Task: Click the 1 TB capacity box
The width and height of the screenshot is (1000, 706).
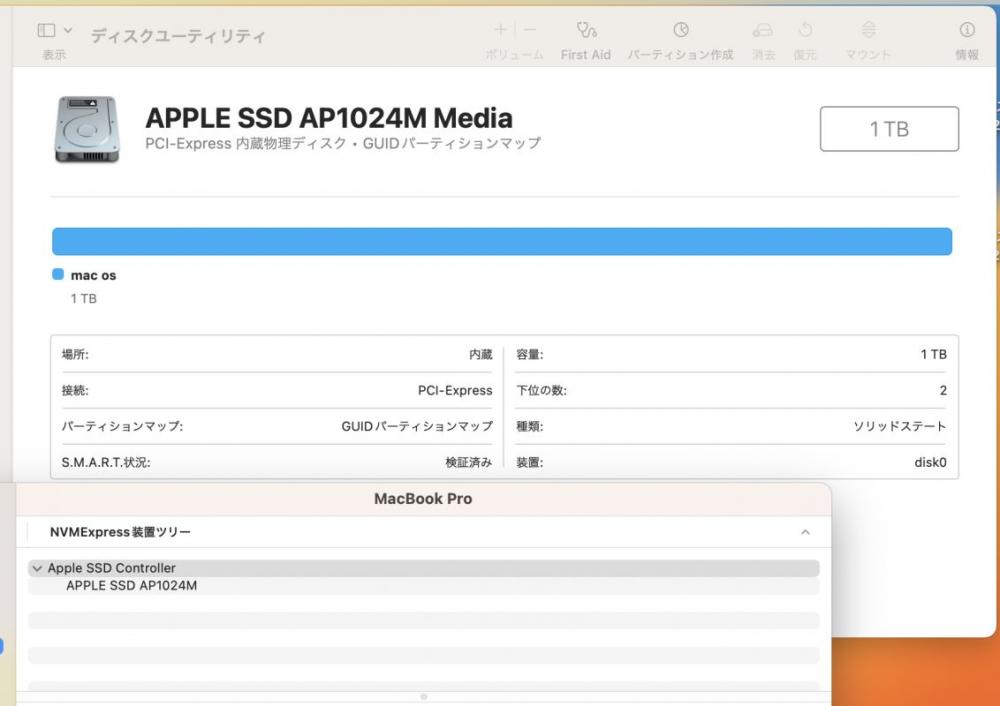Action: [889, 129]
